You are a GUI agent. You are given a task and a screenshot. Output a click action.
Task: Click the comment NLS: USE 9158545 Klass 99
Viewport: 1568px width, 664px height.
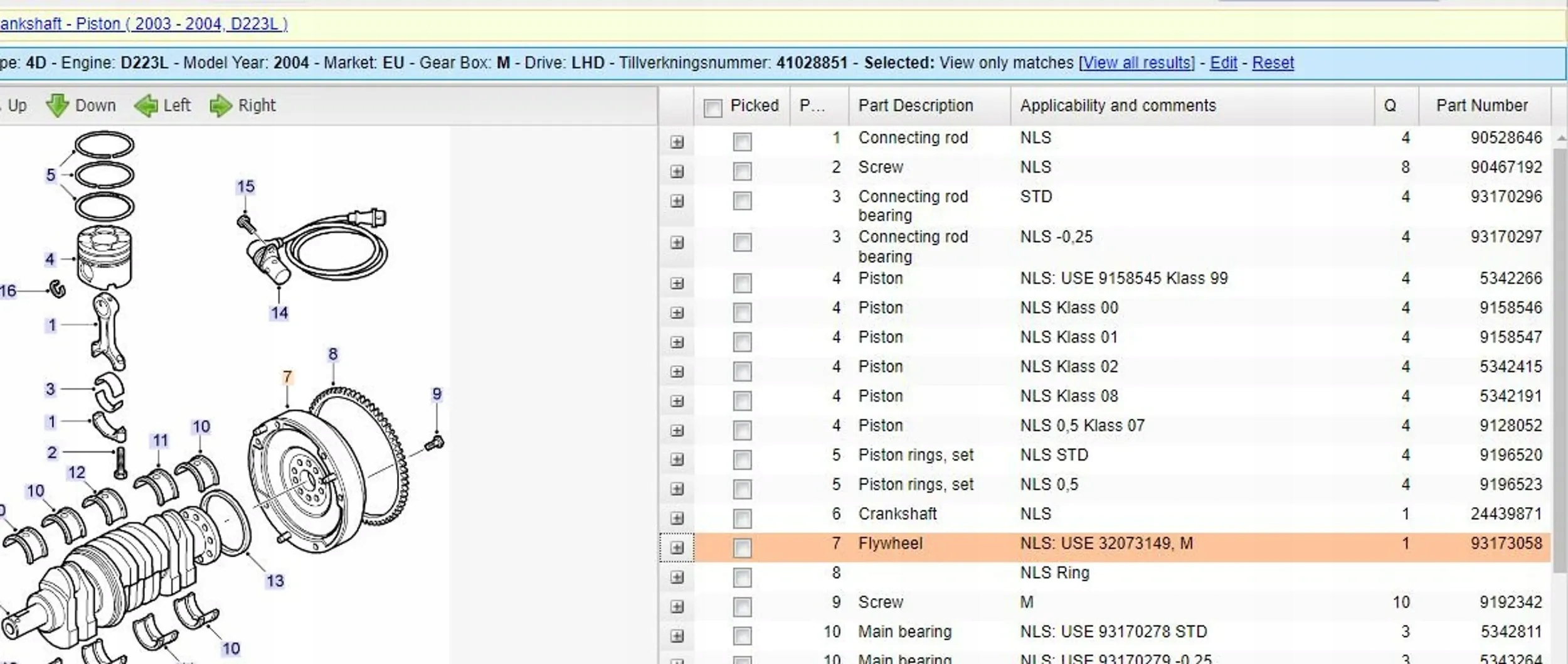[1123, 278]
